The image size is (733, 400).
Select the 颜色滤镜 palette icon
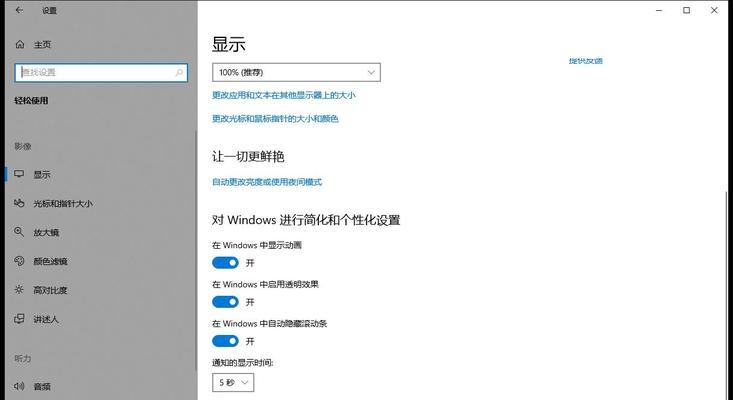click(19, 261)
